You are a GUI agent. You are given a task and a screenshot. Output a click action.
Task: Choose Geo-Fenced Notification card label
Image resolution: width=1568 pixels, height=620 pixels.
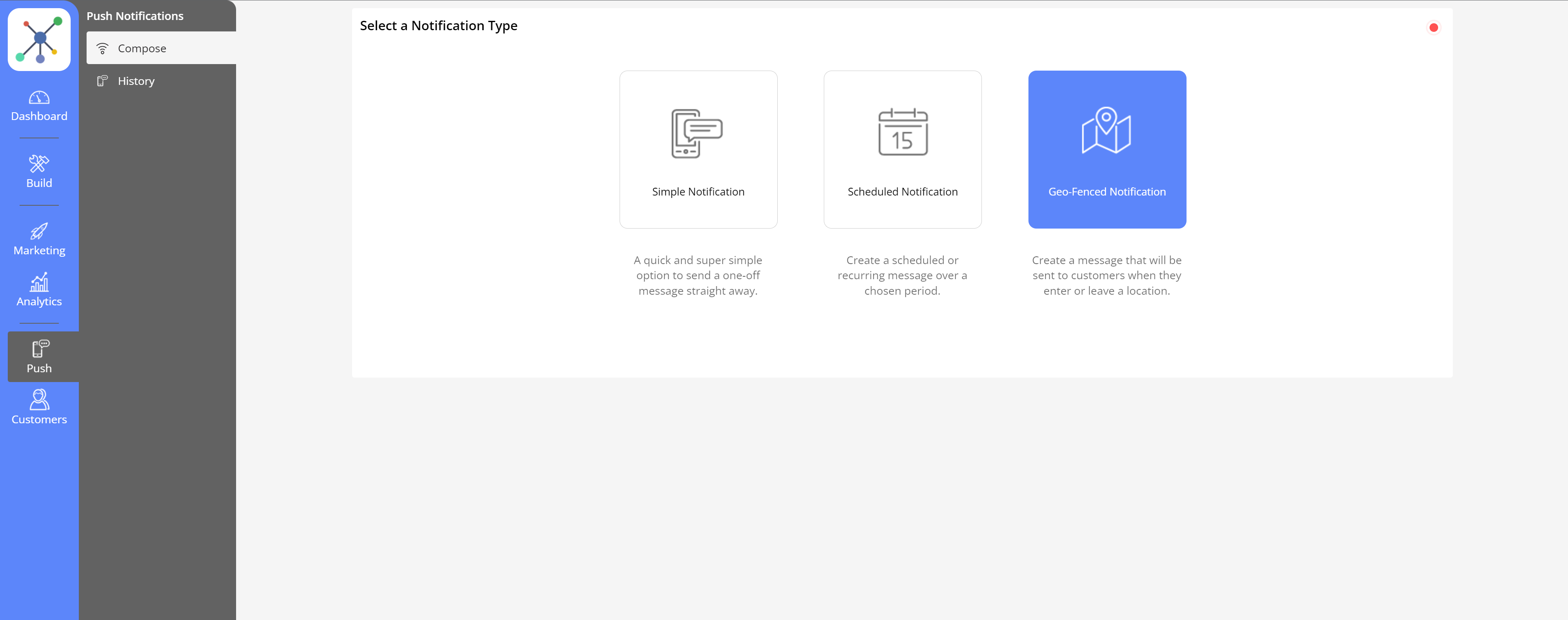click(1106, 192)
